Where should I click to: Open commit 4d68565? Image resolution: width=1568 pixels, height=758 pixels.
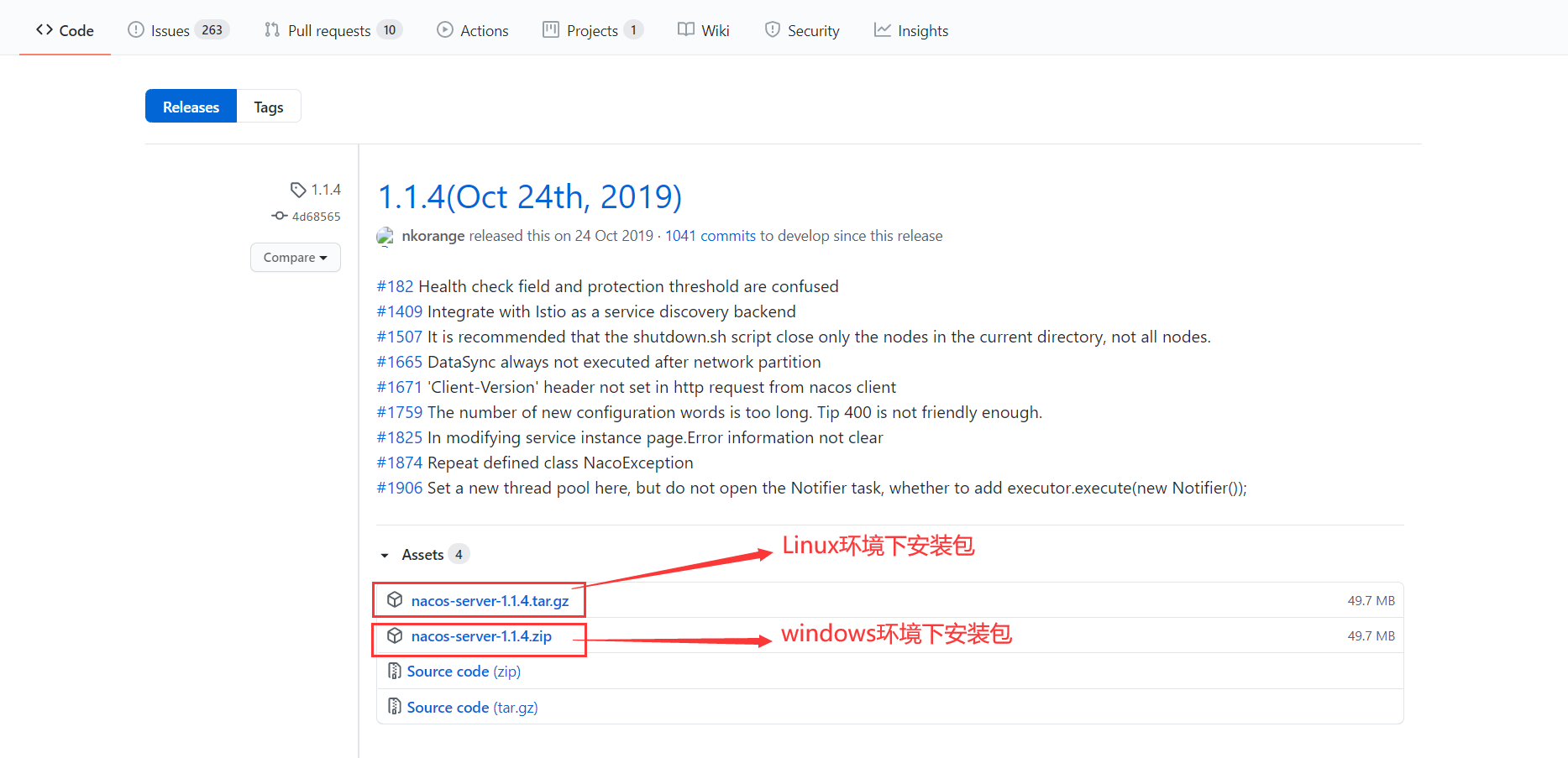click(x=316, y=216)
